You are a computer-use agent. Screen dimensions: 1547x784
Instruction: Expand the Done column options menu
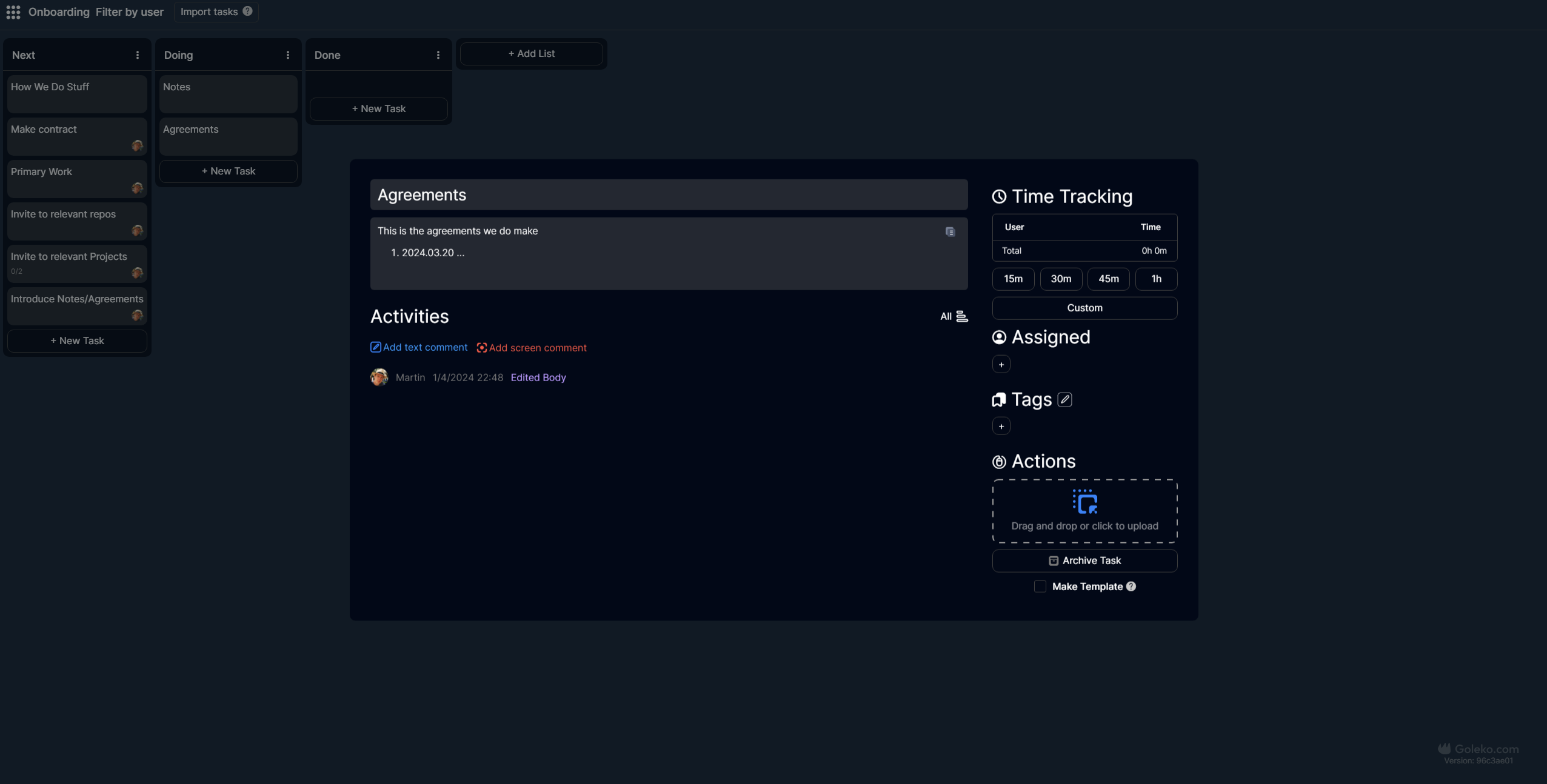click(x=438, y=55)
